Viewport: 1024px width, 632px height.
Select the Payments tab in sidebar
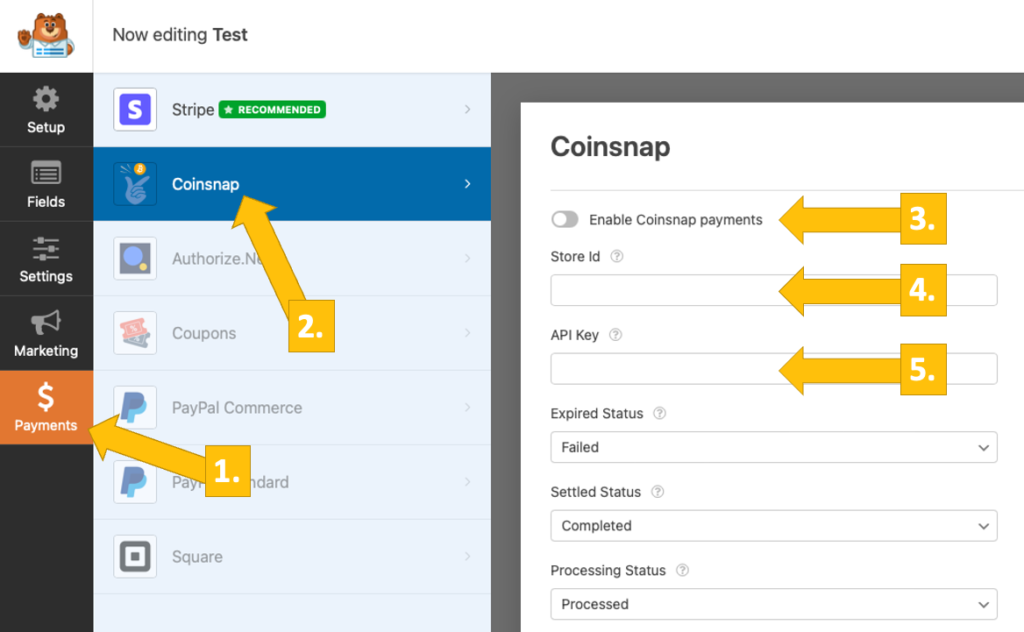(x=46, y=409)
